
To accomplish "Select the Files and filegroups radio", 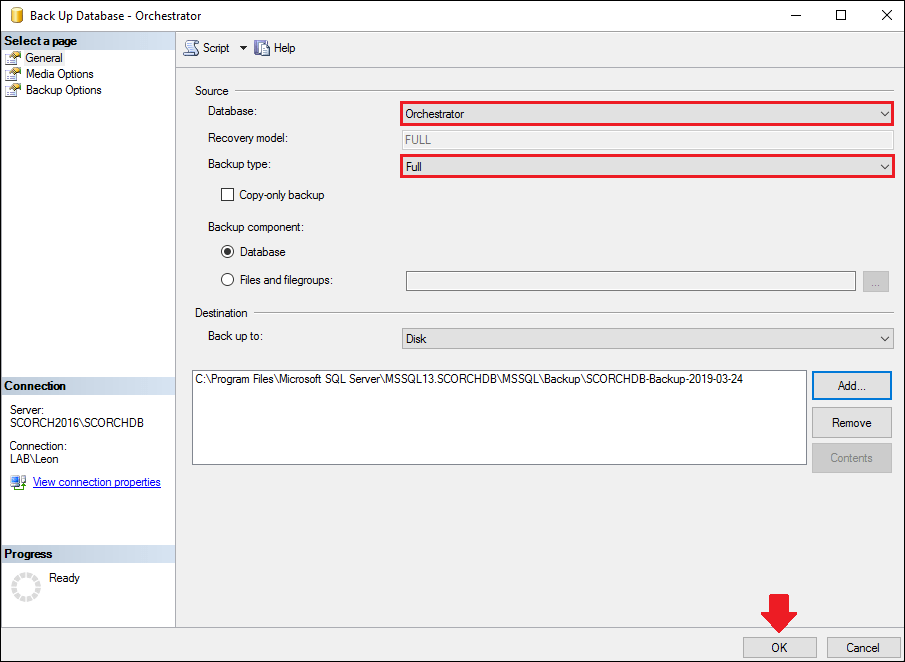I will pos(227,280).
